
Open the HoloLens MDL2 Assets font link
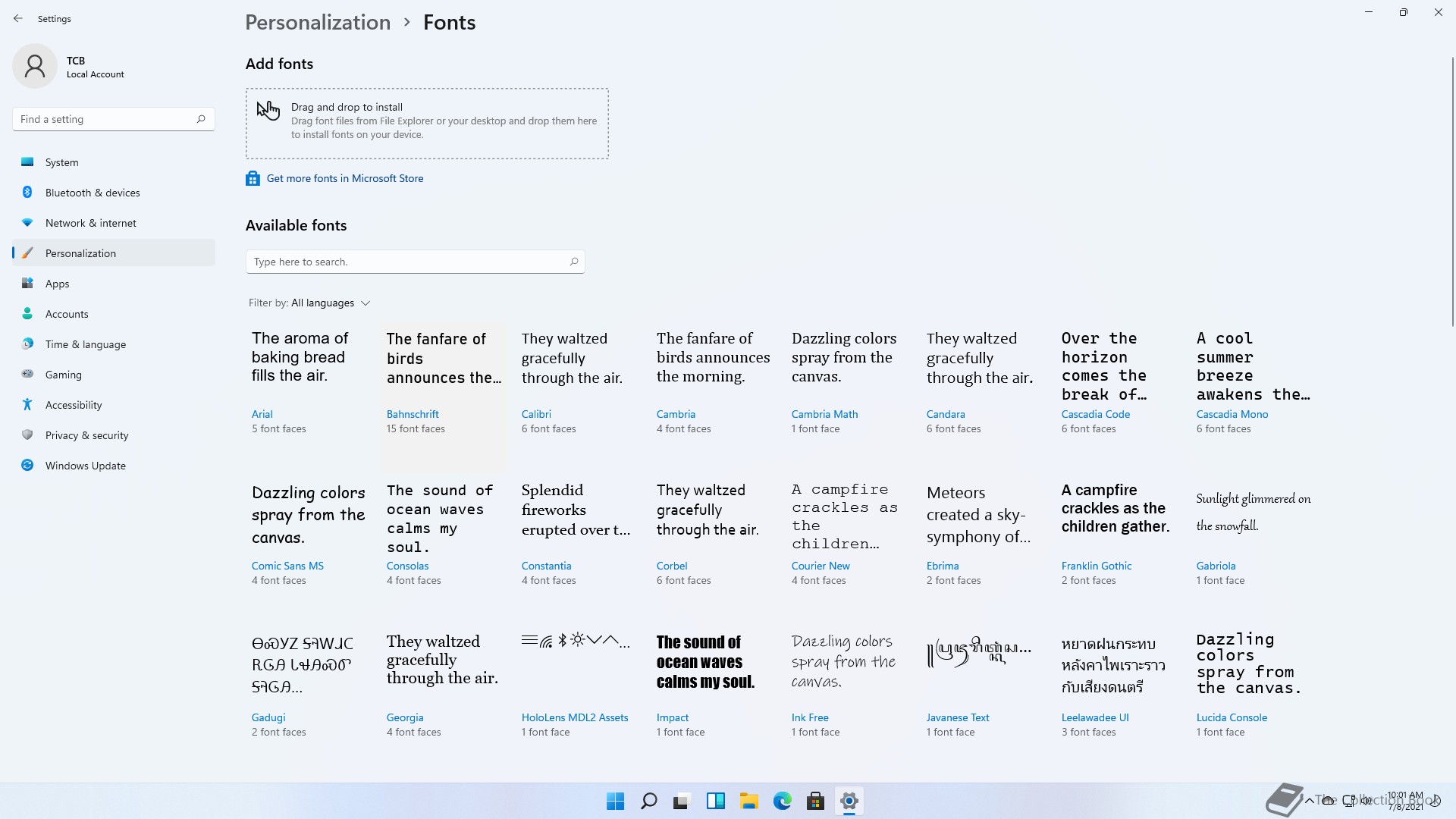(x=575, y=717)
